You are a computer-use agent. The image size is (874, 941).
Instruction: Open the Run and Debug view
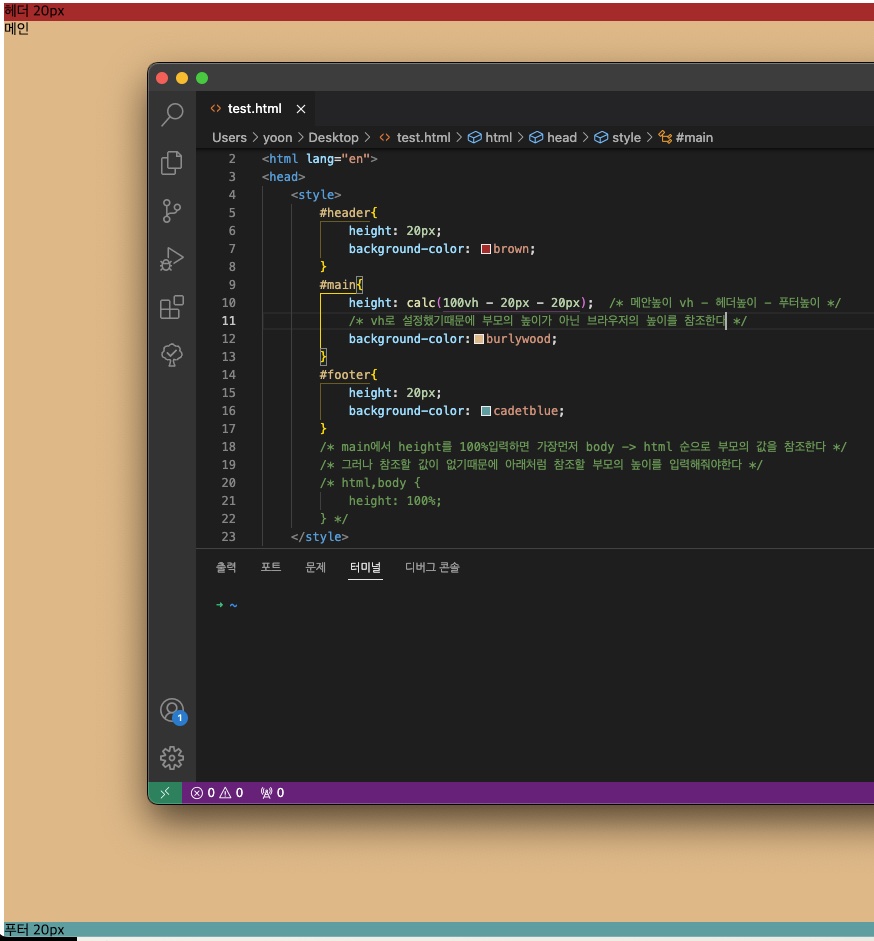pyautogui.click(x=172, y=259)
